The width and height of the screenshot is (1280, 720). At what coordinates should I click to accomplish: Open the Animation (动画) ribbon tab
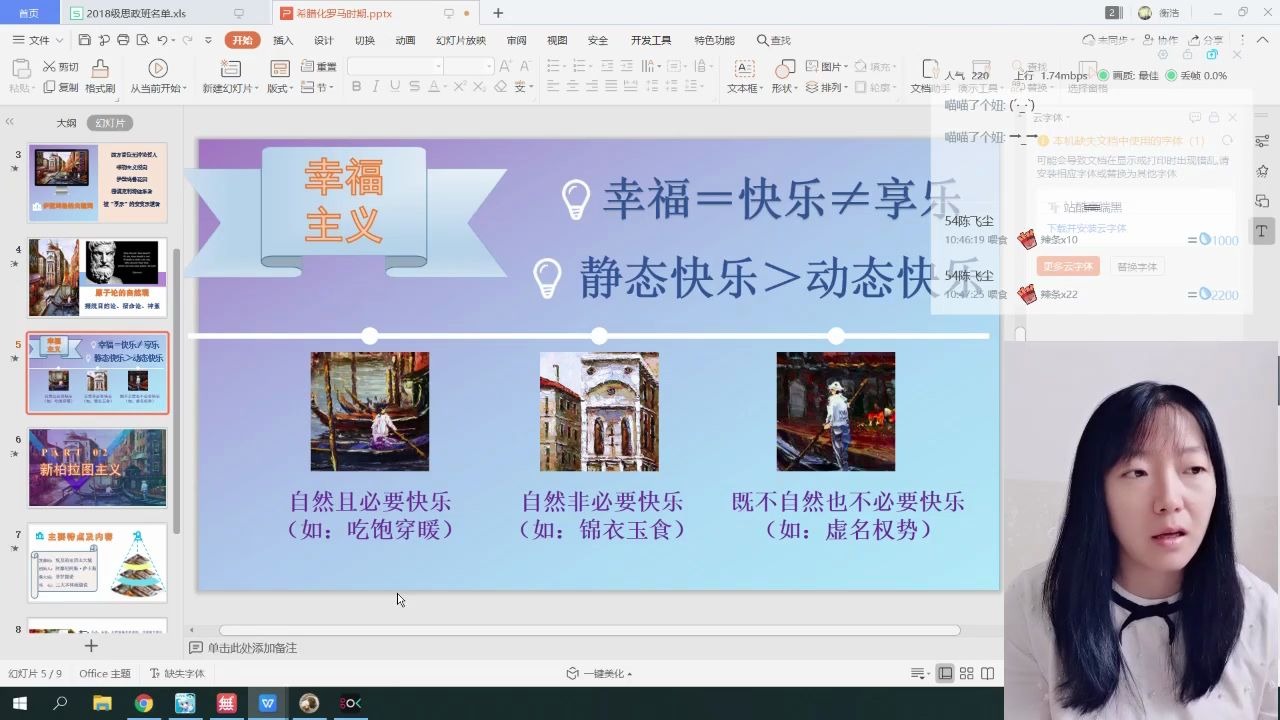click(x=405, y=40)
